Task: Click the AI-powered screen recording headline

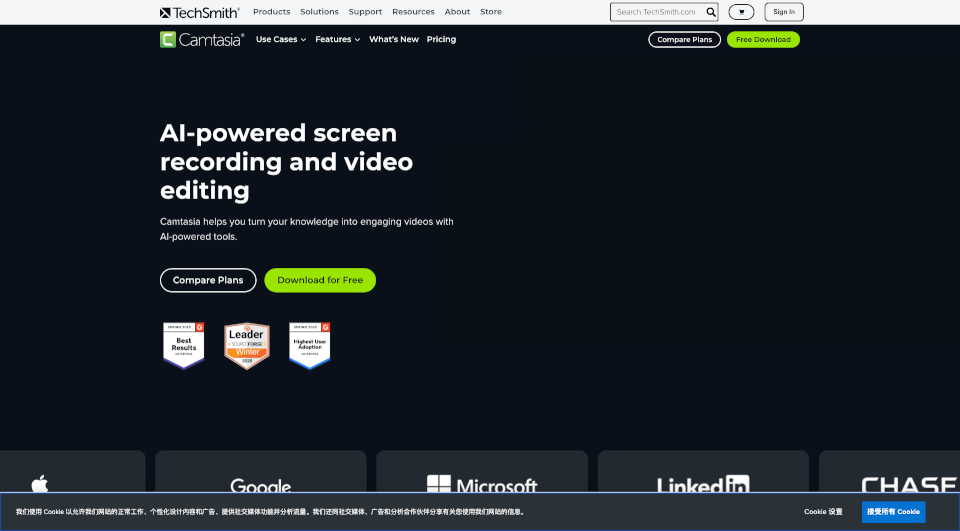Action: point(287,162)
